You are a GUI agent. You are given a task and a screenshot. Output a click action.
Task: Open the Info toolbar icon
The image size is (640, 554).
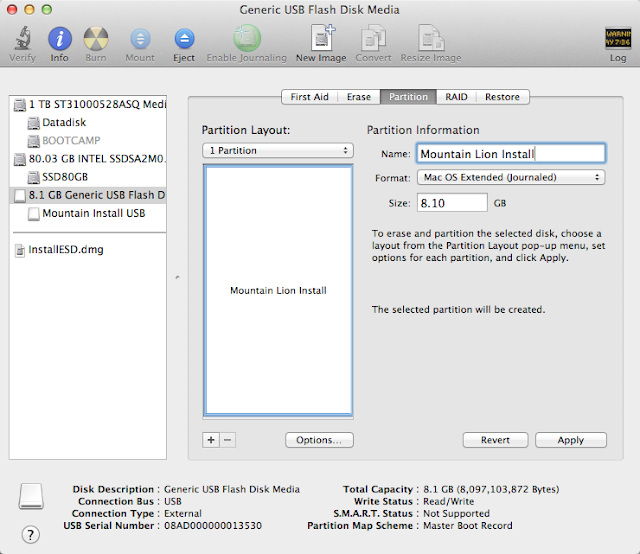click(x=60, y=38)
